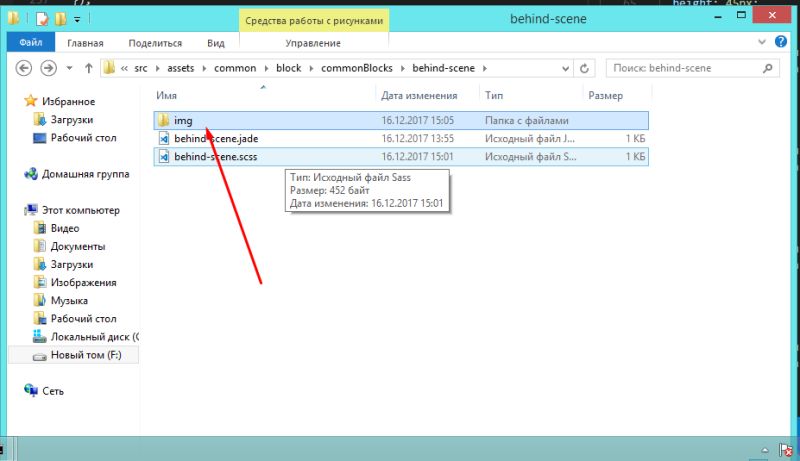Show hidden path parts via « chevron
Screen dimensions: 800x461
(124, 68)
